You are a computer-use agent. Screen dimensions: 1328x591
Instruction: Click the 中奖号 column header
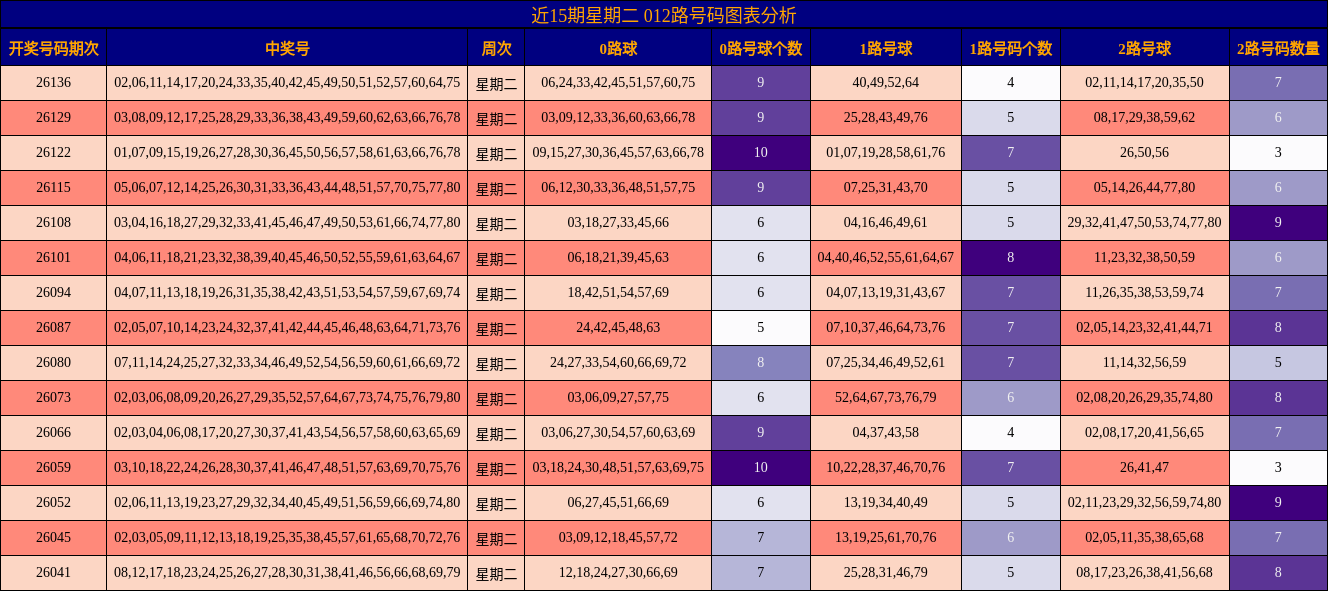coord(287,48)
